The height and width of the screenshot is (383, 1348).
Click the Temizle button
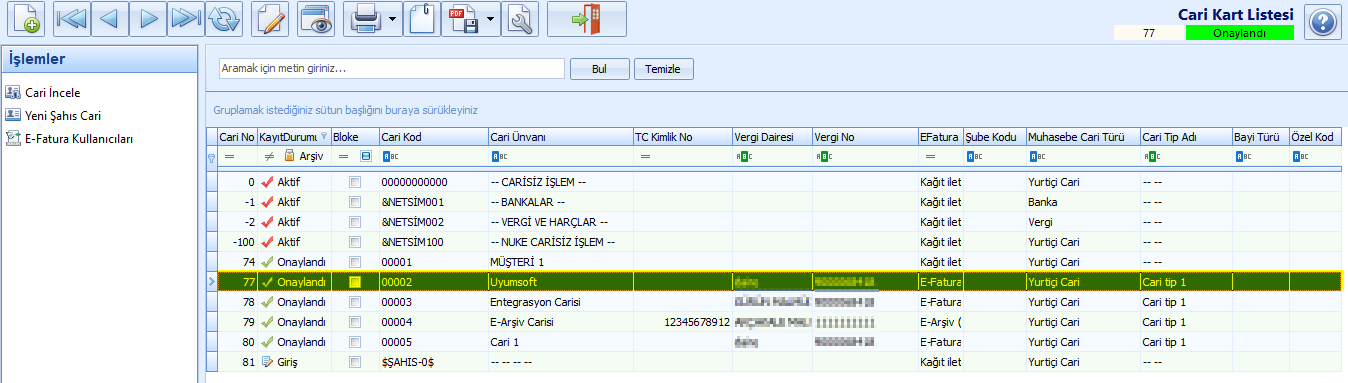pyautogui.click(x=664, y=69)
